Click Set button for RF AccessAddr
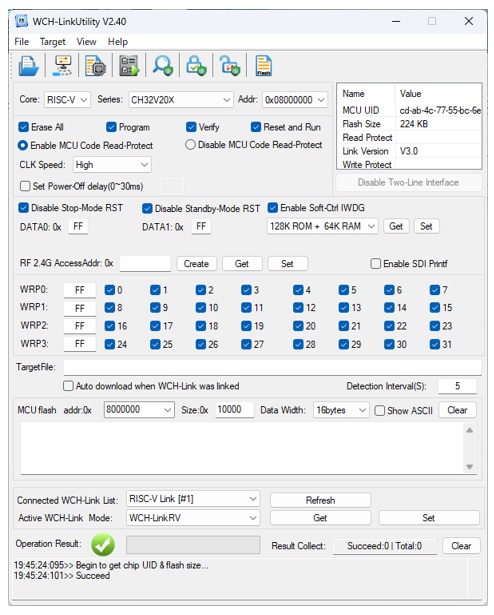494x615 pixels. [x=287, y=264]
